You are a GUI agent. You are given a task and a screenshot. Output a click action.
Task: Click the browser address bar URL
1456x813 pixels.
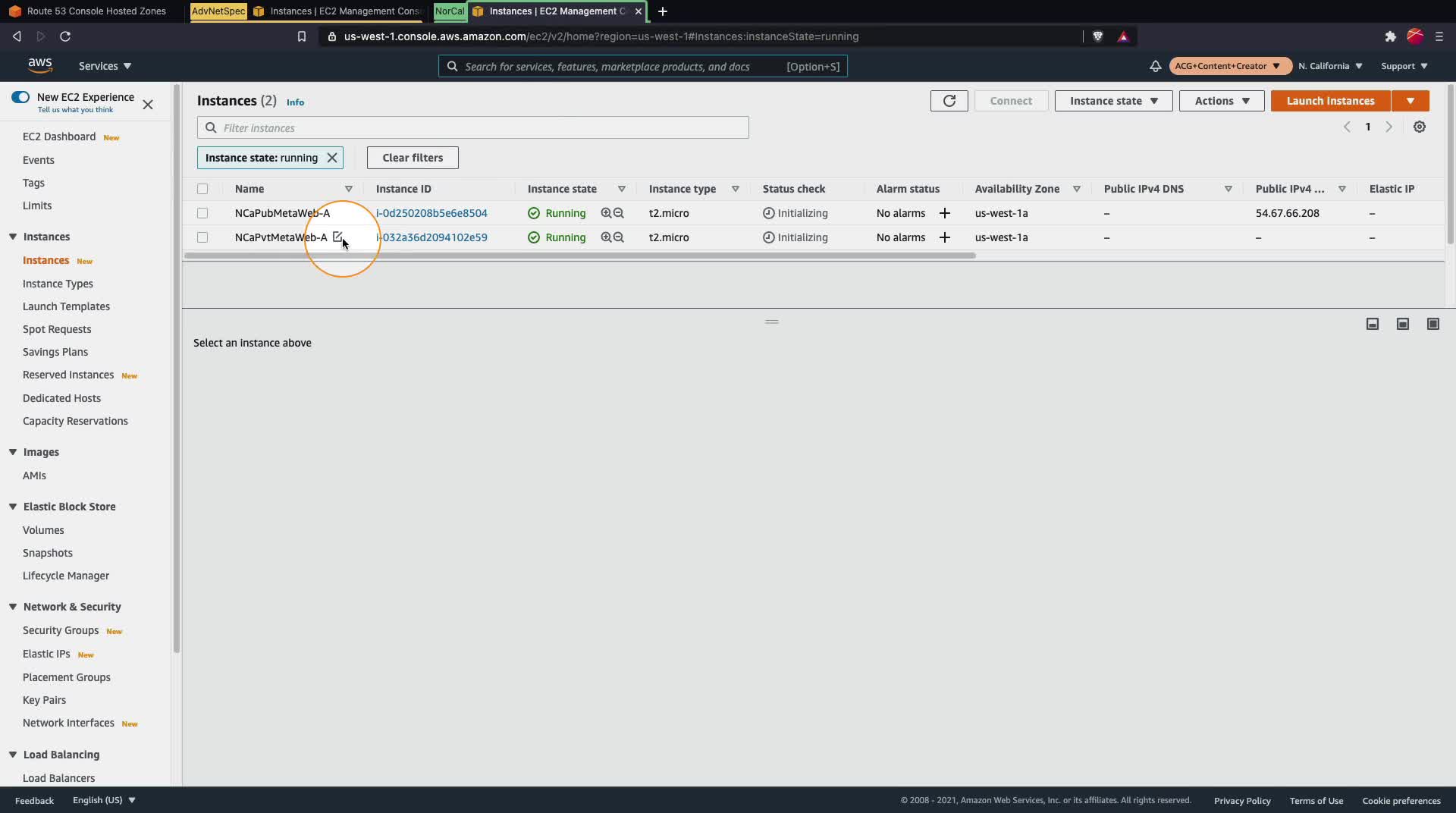point(601,36)
